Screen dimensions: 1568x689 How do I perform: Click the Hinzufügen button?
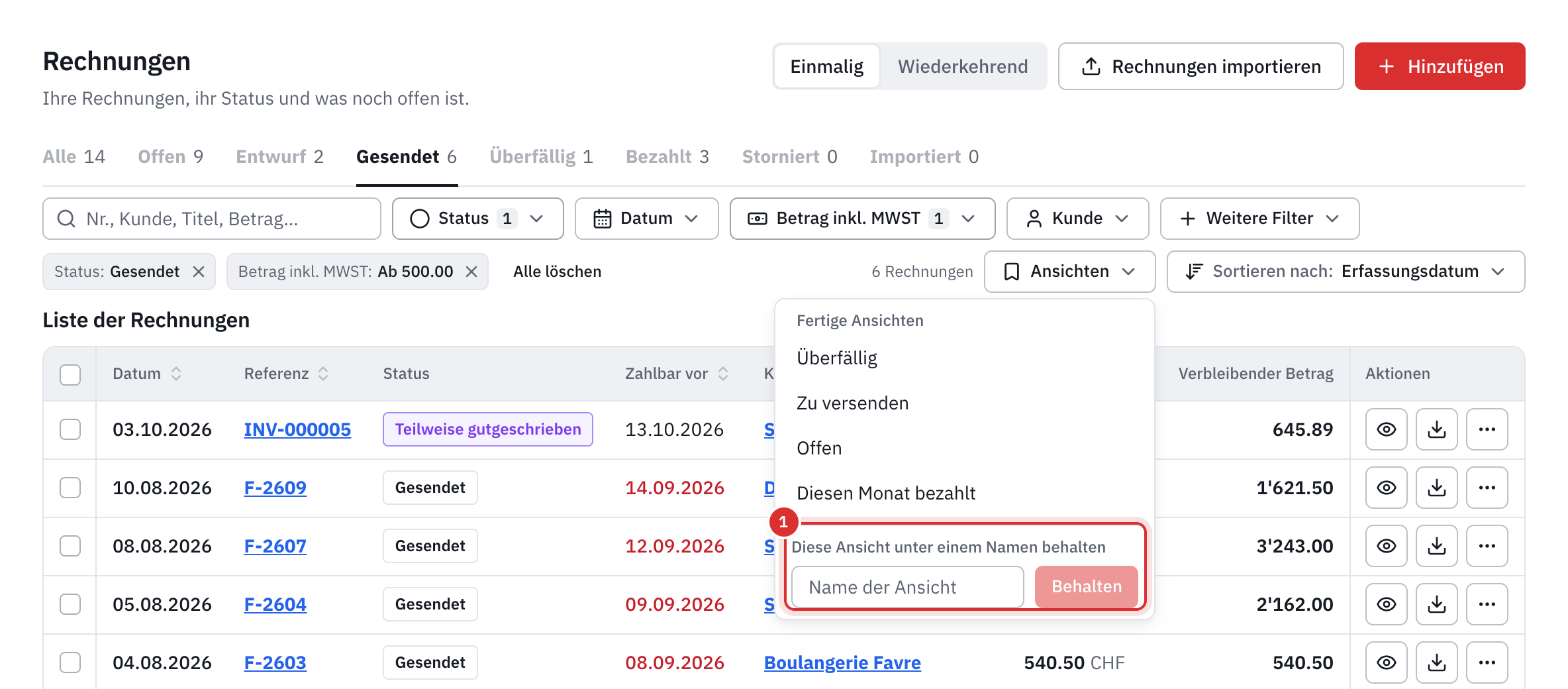tap(1440, 66)
